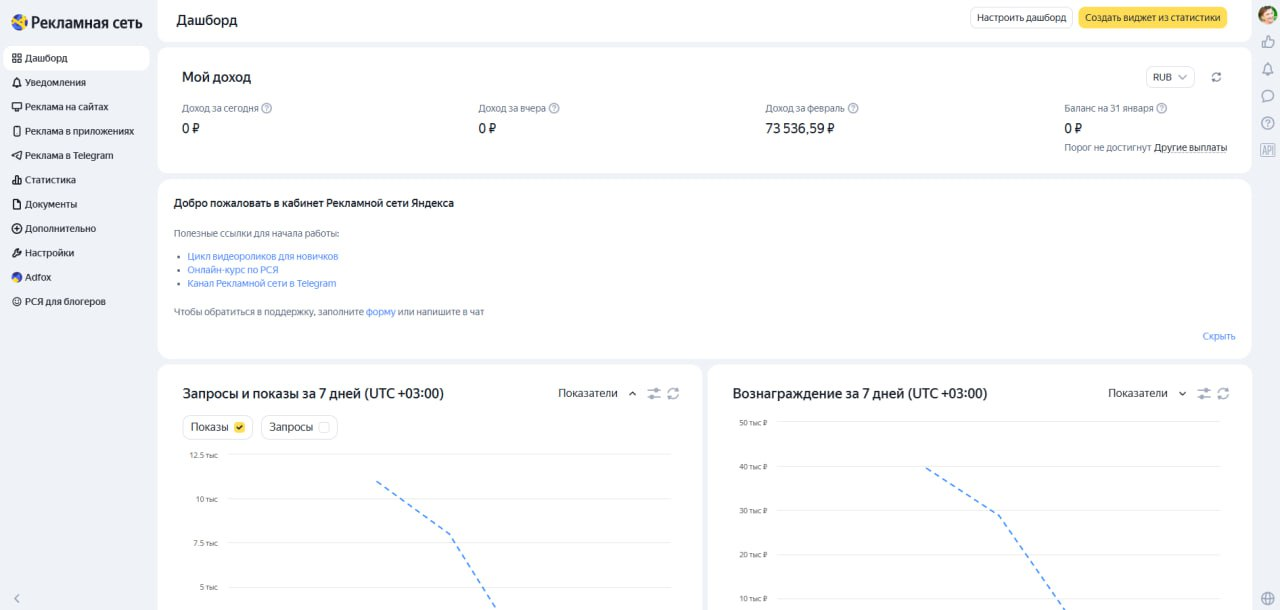Expand Показатели on the Вознаграждение chart
1280x610 pixels.
pyautogui.click(x=1181, y=393)
